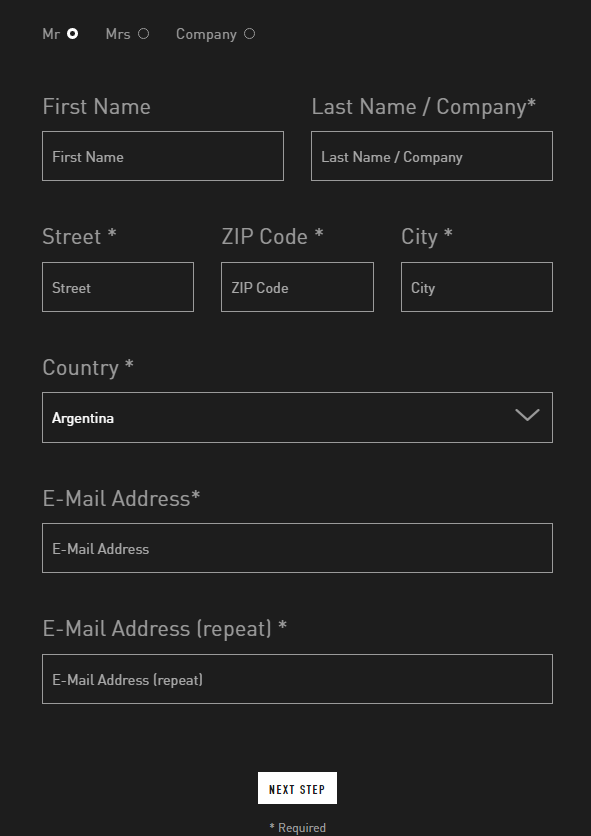Click the 'Last Name / Company*' heading label
Image resolution: width=591 pixels, height=836 pixels.
[x=424, y=107]
